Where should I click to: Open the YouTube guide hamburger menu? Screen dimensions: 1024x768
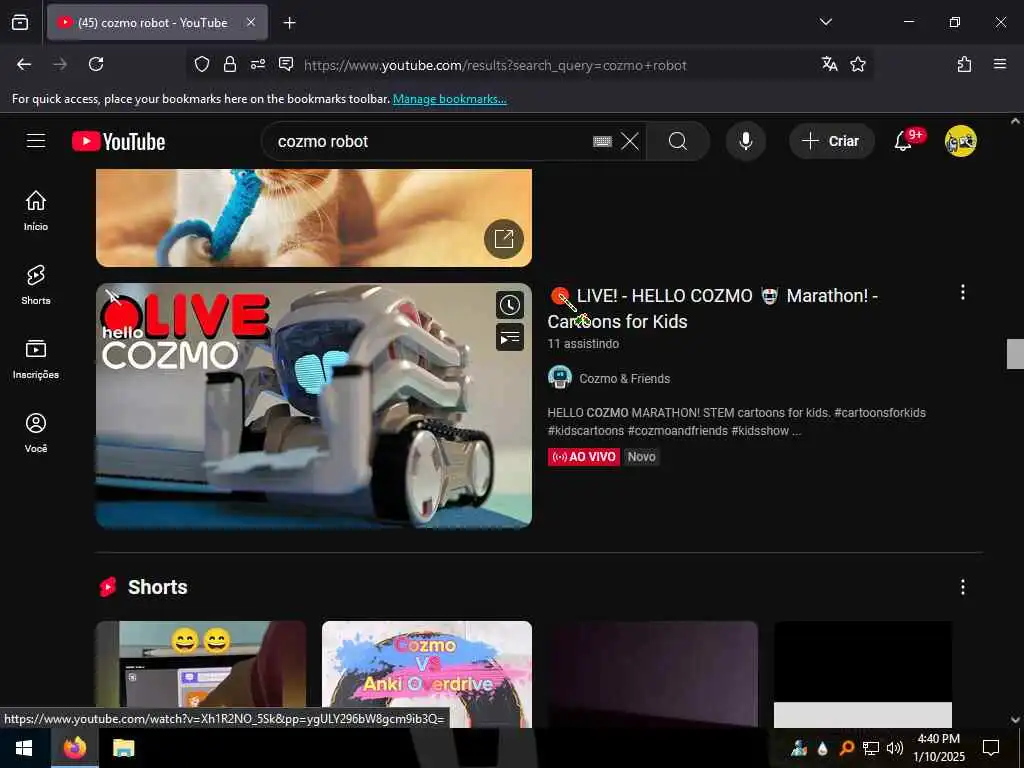(x=36, y=141)
